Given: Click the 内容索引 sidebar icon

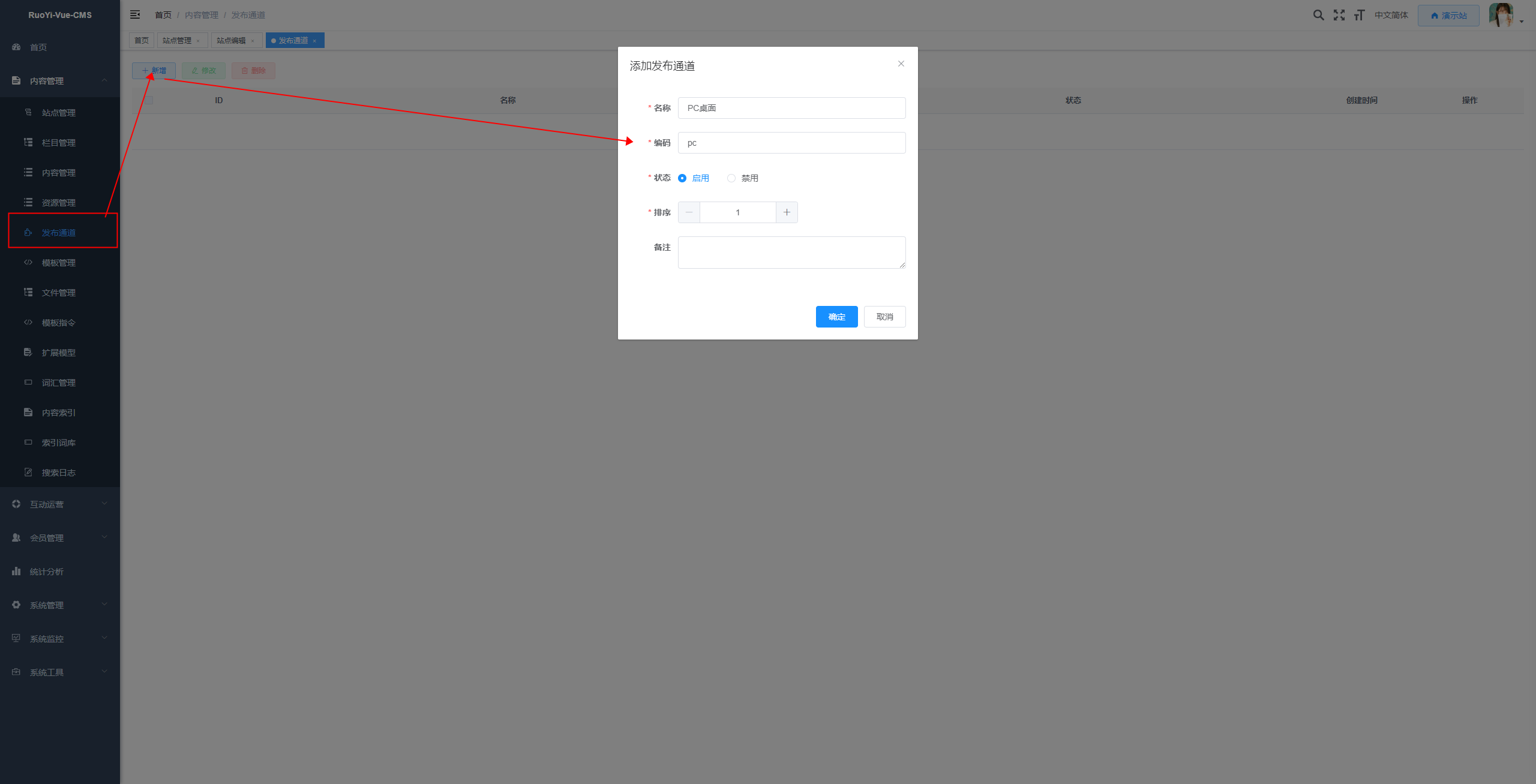Looking at the screenshot, I should 28,412.
